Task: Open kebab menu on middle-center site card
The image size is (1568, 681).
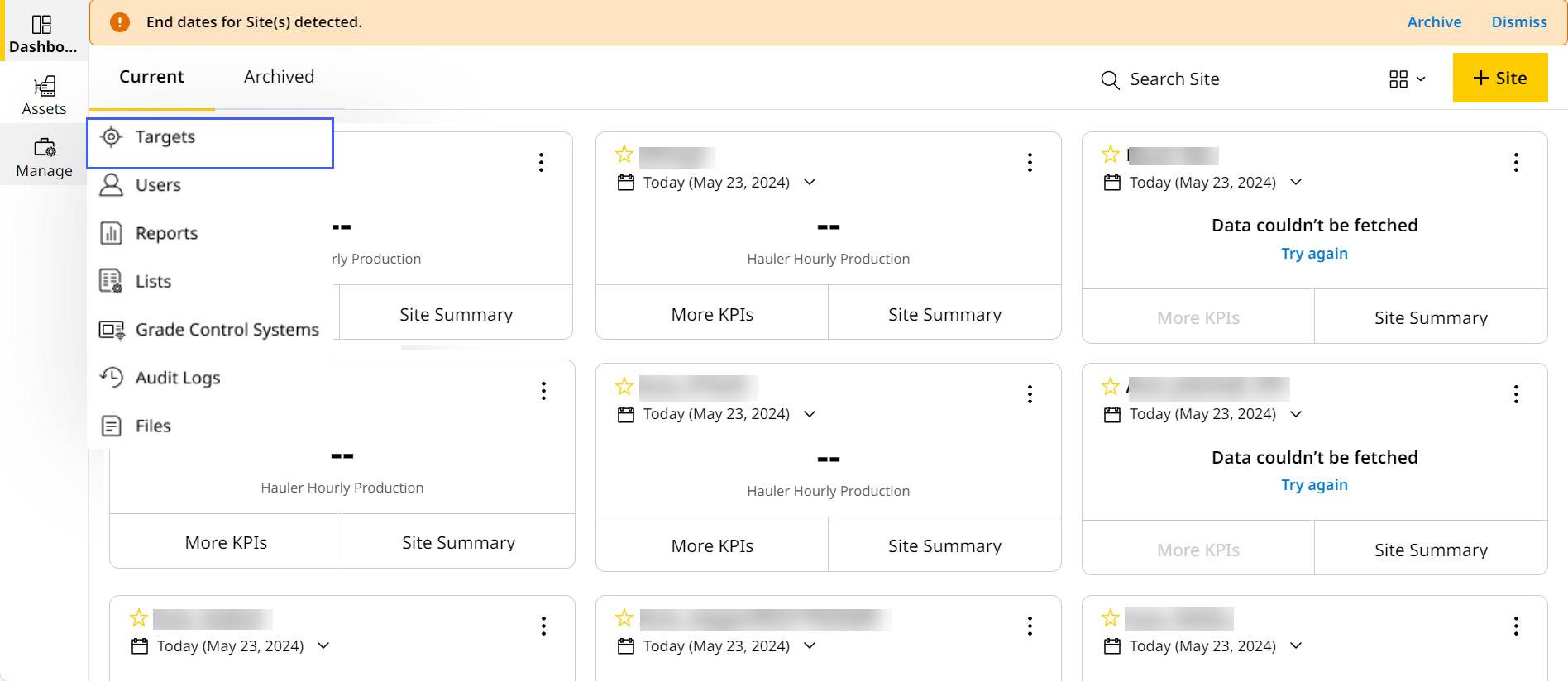Action: 1030,394
